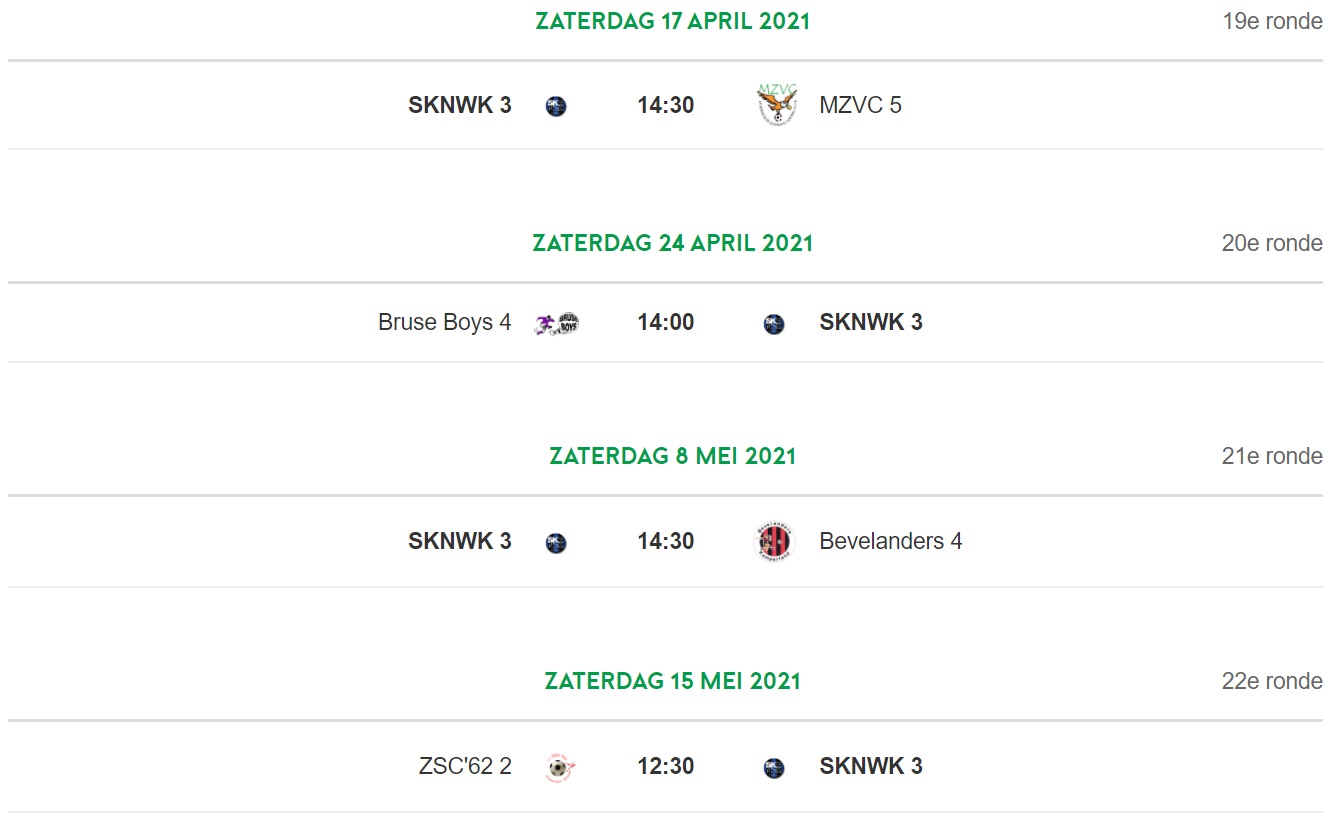The height and width of the screenshot is (831, 1342).
Task: Open the Bruse Boys 4 team link
Action: 445,322
